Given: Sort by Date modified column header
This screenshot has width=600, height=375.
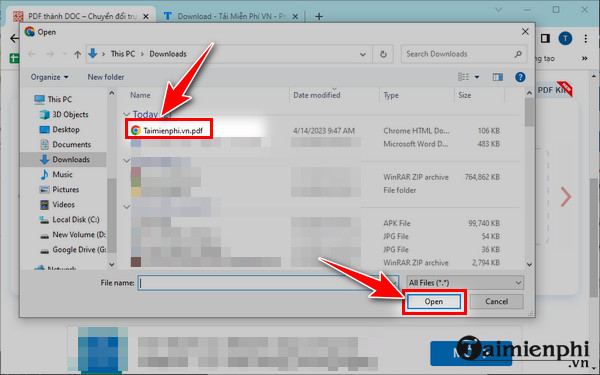Looking at the screenshot, I should (316, 95).
